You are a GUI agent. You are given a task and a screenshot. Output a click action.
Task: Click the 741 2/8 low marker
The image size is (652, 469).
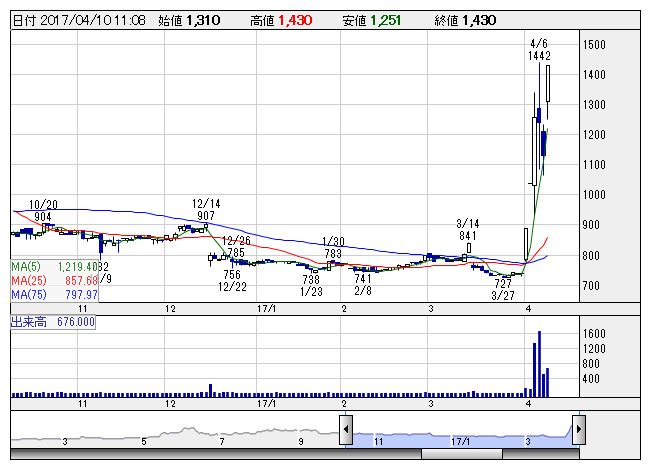[x=362, y=285]
